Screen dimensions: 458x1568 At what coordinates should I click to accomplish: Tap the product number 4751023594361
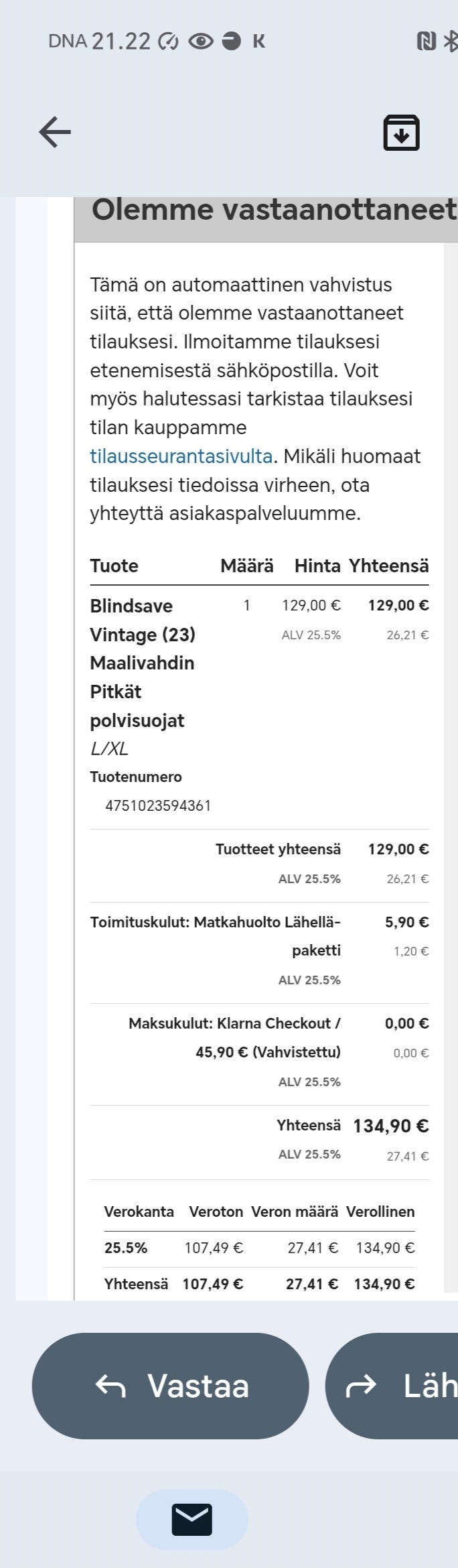click(x=158, y=805)
